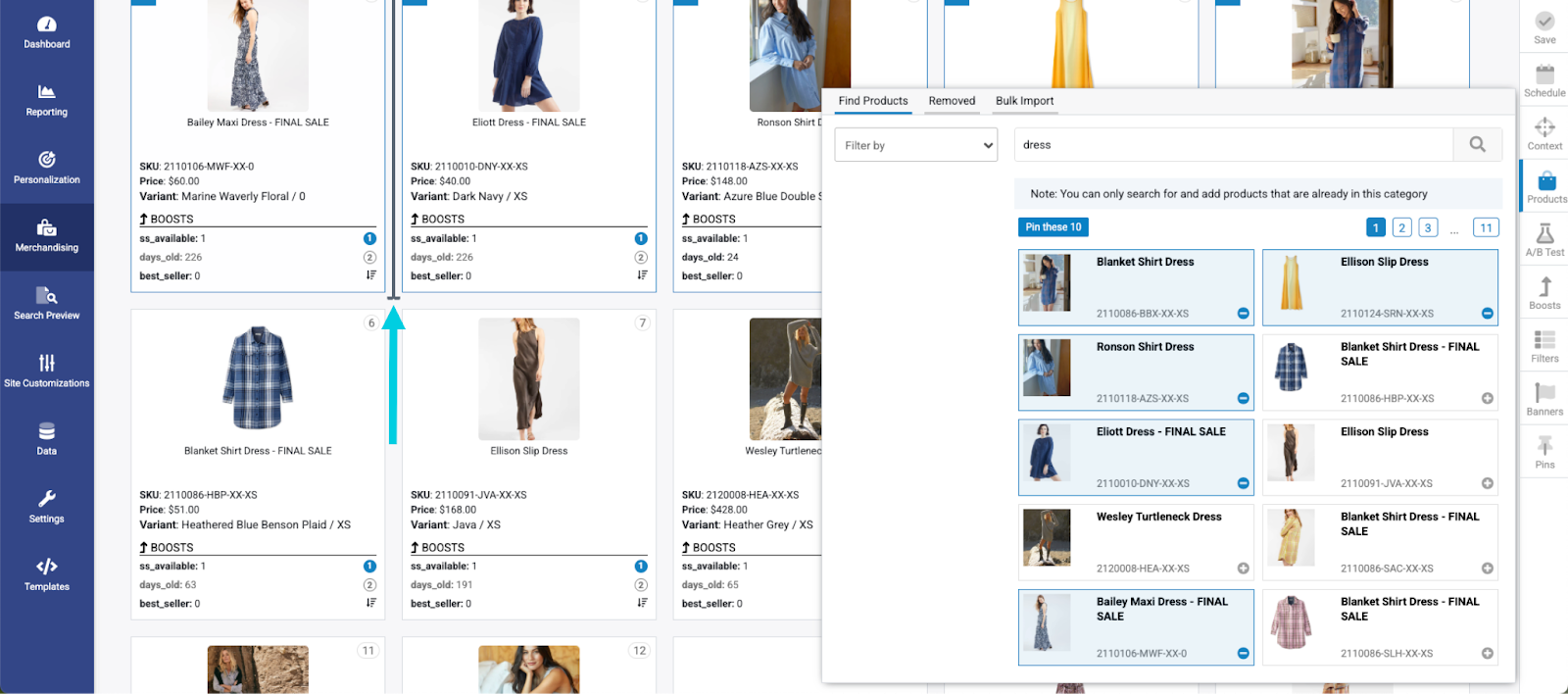
Task: Click position badge 12 on bottom row card
Action: 640,650
